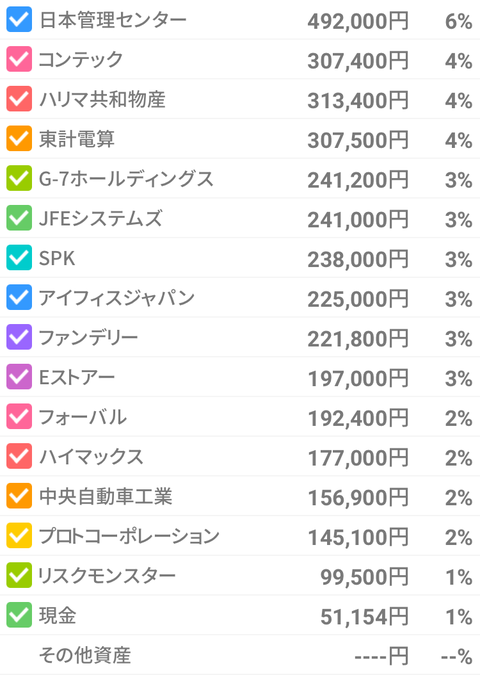Select the SPK stock name label
Image resolution: width=480 pixels, height=675 pixels.
[x=57, y=258]
